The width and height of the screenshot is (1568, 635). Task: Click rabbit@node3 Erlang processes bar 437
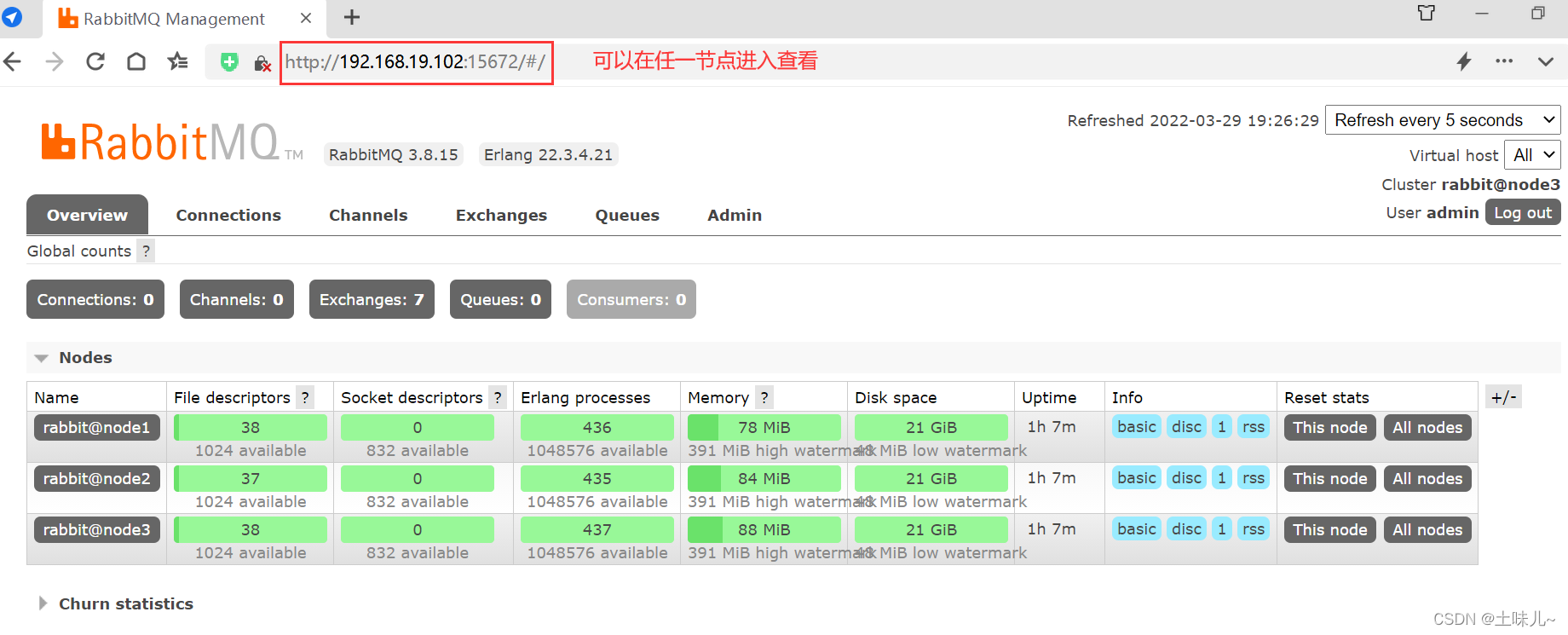click(597, 529)
